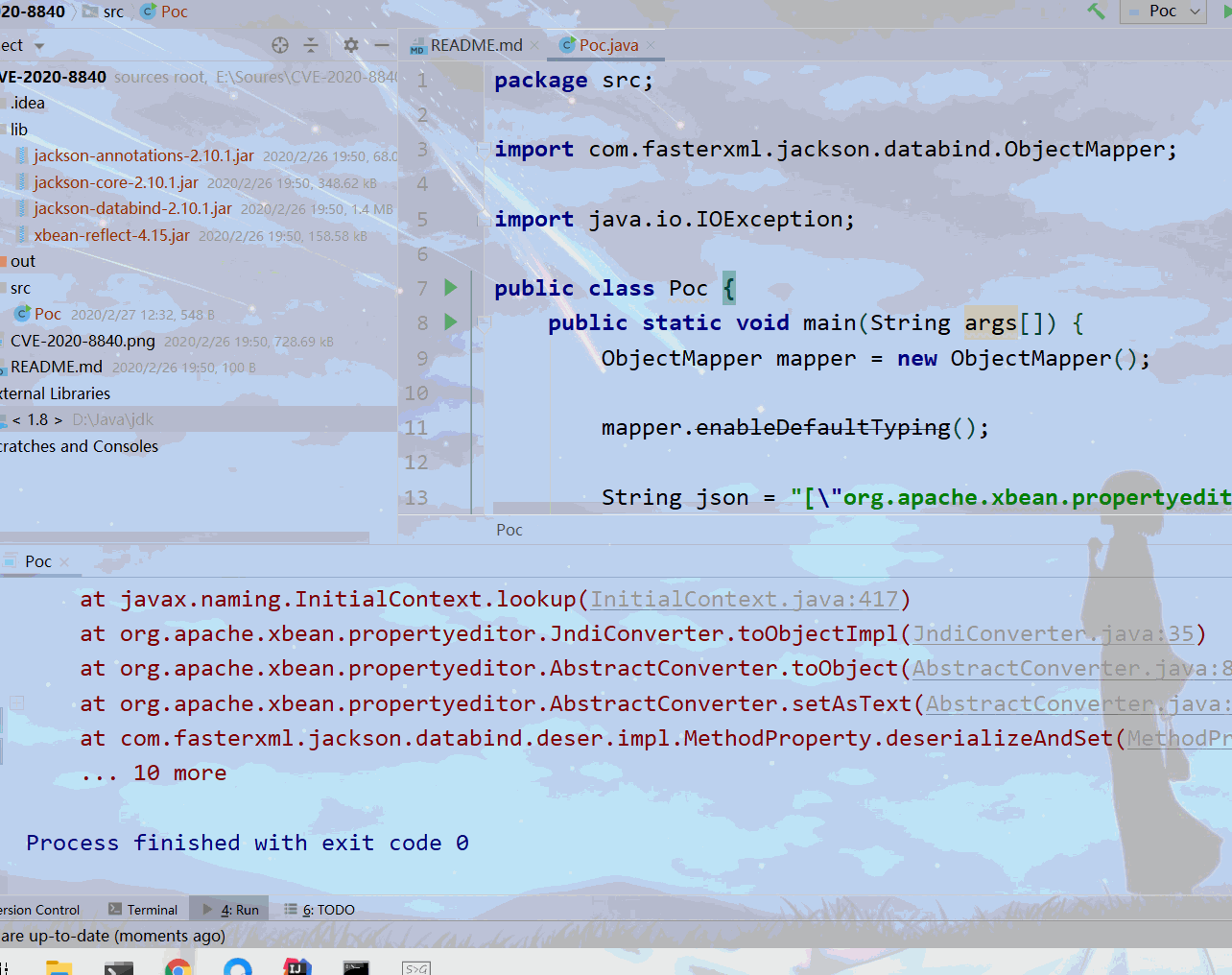Select the .idea folder in project tree

[x=28, y=103]
